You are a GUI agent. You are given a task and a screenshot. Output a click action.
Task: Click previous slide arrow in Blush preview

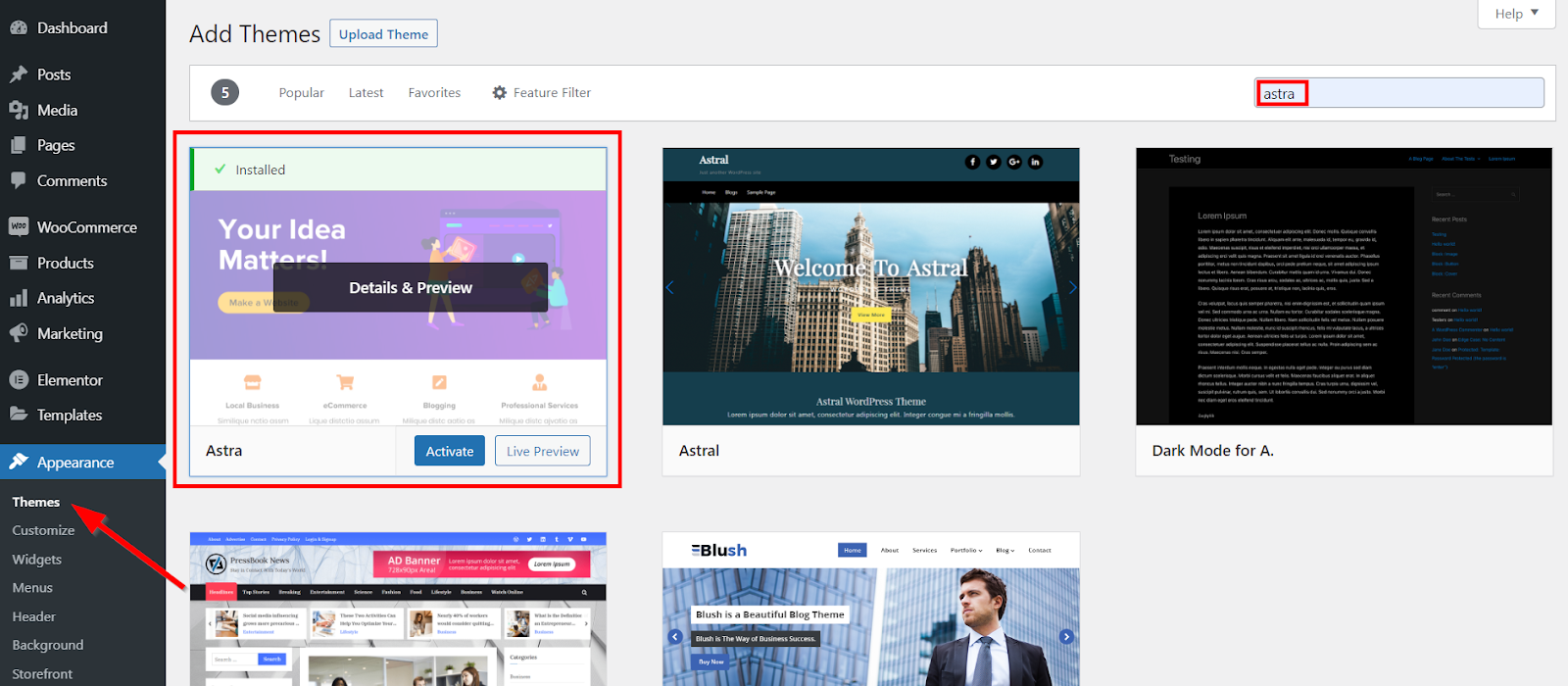tap(675, 637)
